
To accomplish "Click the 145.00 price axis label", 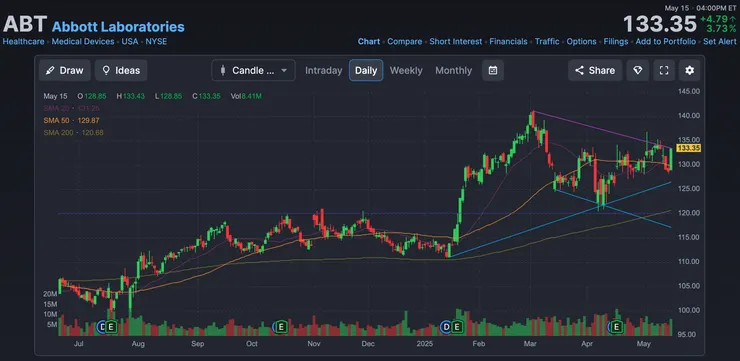I will point(689,91).
